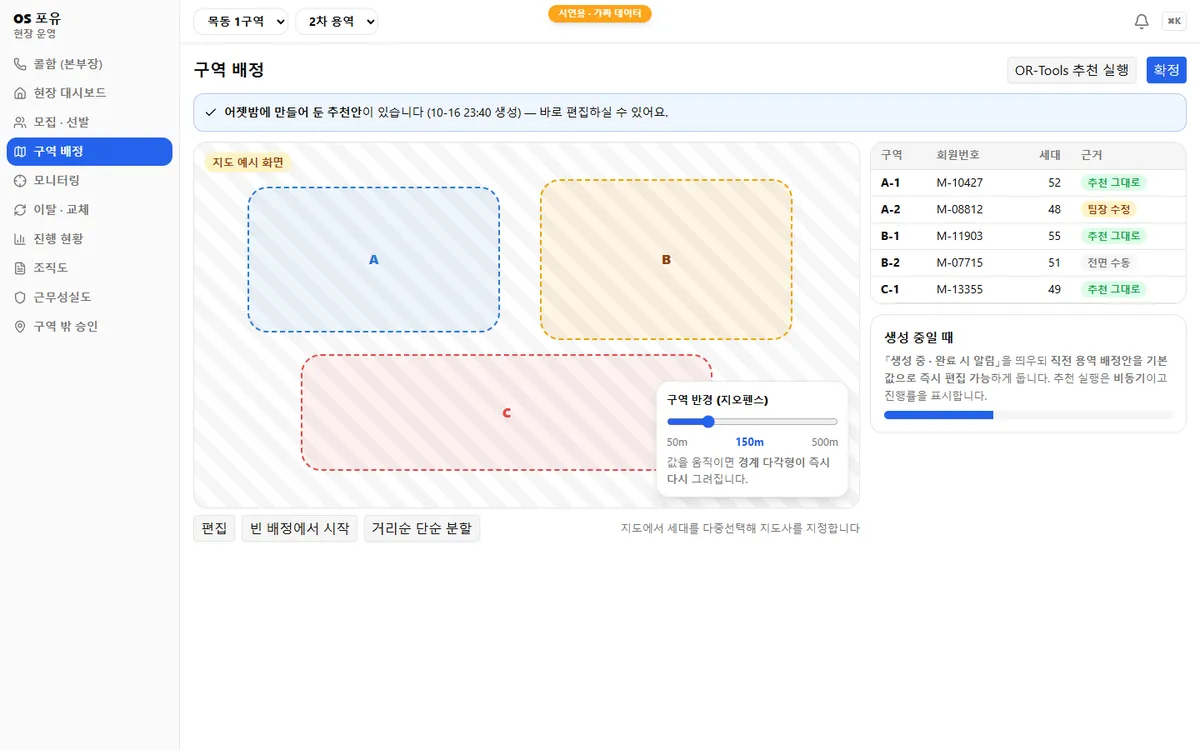Select row B-1 zone cell
1200x750 pixels.
pyautogui.click(x=891, y=236)
